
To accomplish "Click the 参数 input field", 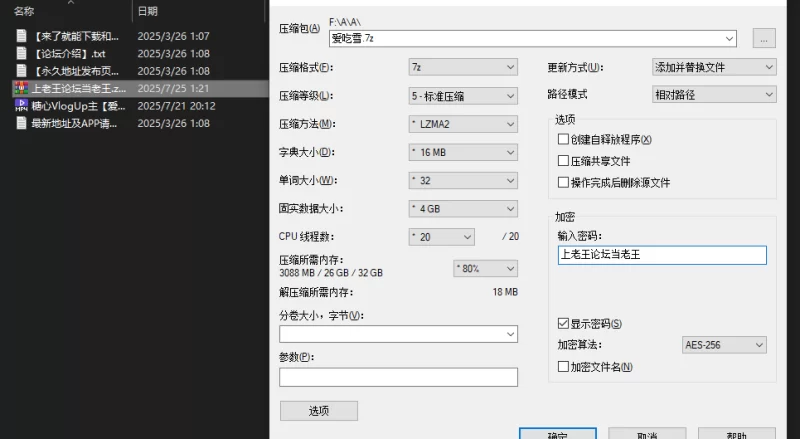I will [x=398, y=377].
